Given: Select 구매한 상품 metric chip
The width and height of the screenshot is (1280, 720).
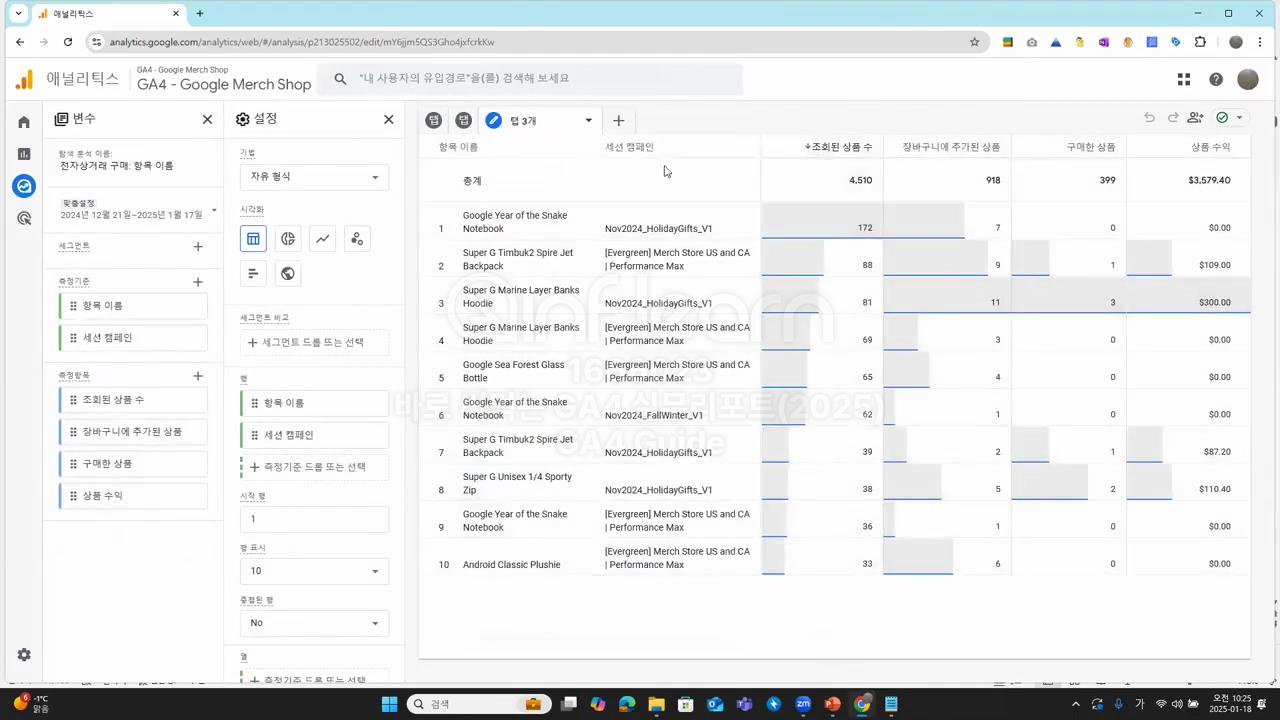Looking at the screenshot, I should point(133,464).
